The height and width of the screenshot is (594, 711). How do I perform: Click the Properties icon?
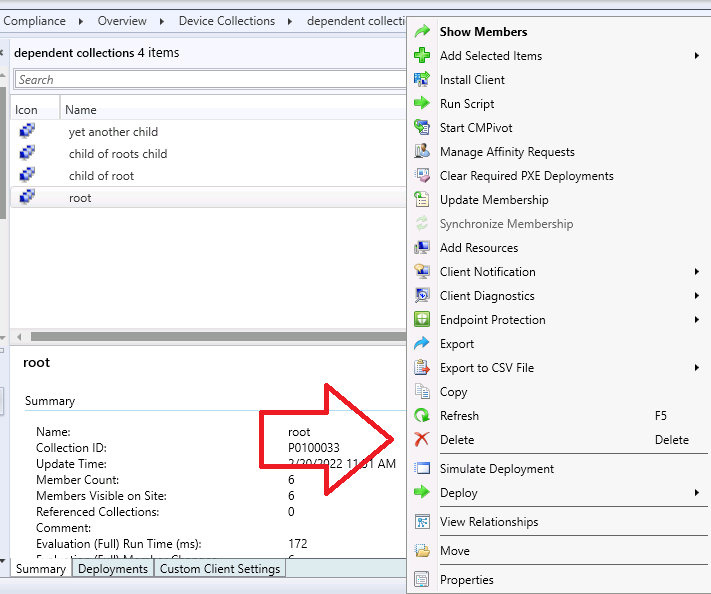(422, 580)
